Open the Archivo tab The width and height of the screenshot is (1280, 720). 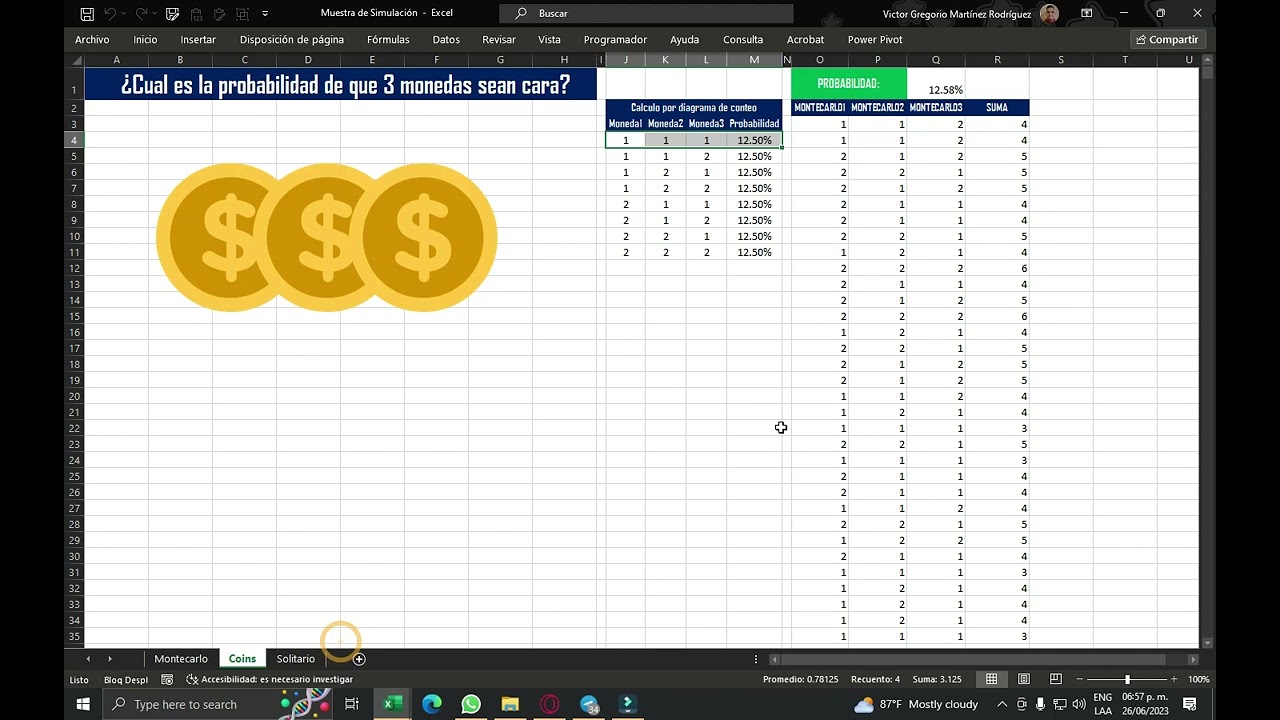(92, 40)
